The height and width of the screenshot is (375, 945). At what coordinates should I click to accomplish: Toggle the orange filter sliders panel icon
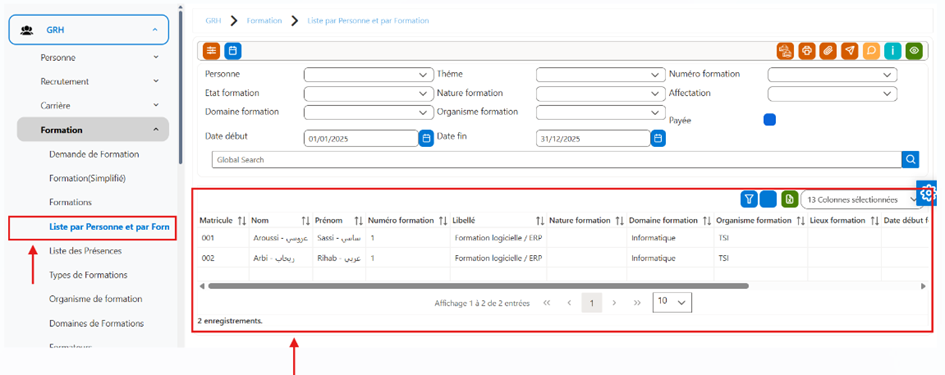point(212,51)
